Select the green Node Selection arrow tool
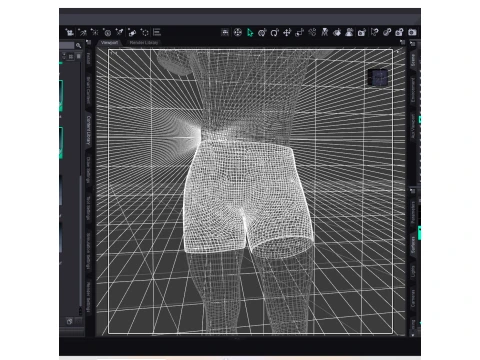Image resolution: width=480 pixels, height=360 pixels. point(250,32)
